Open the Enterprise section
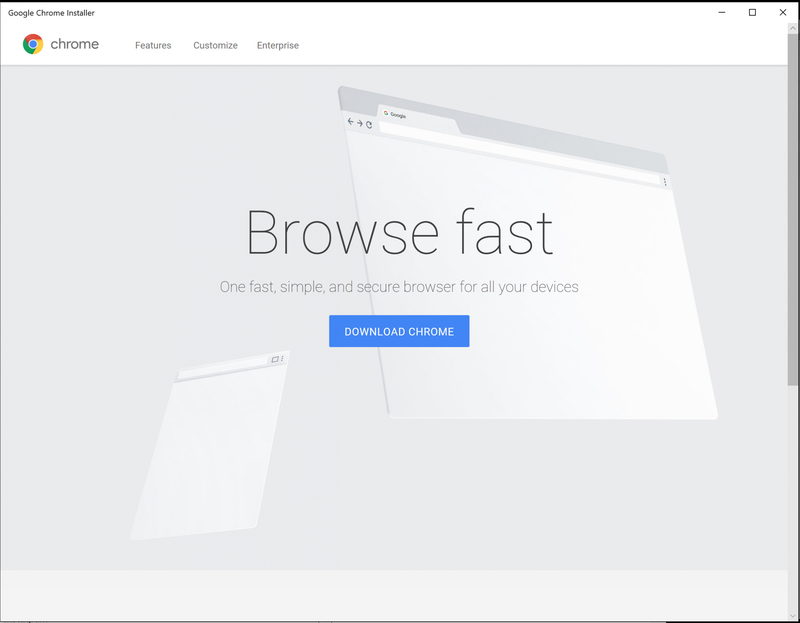Viewport: 800px width, 623px height. [x=277, y=45]
